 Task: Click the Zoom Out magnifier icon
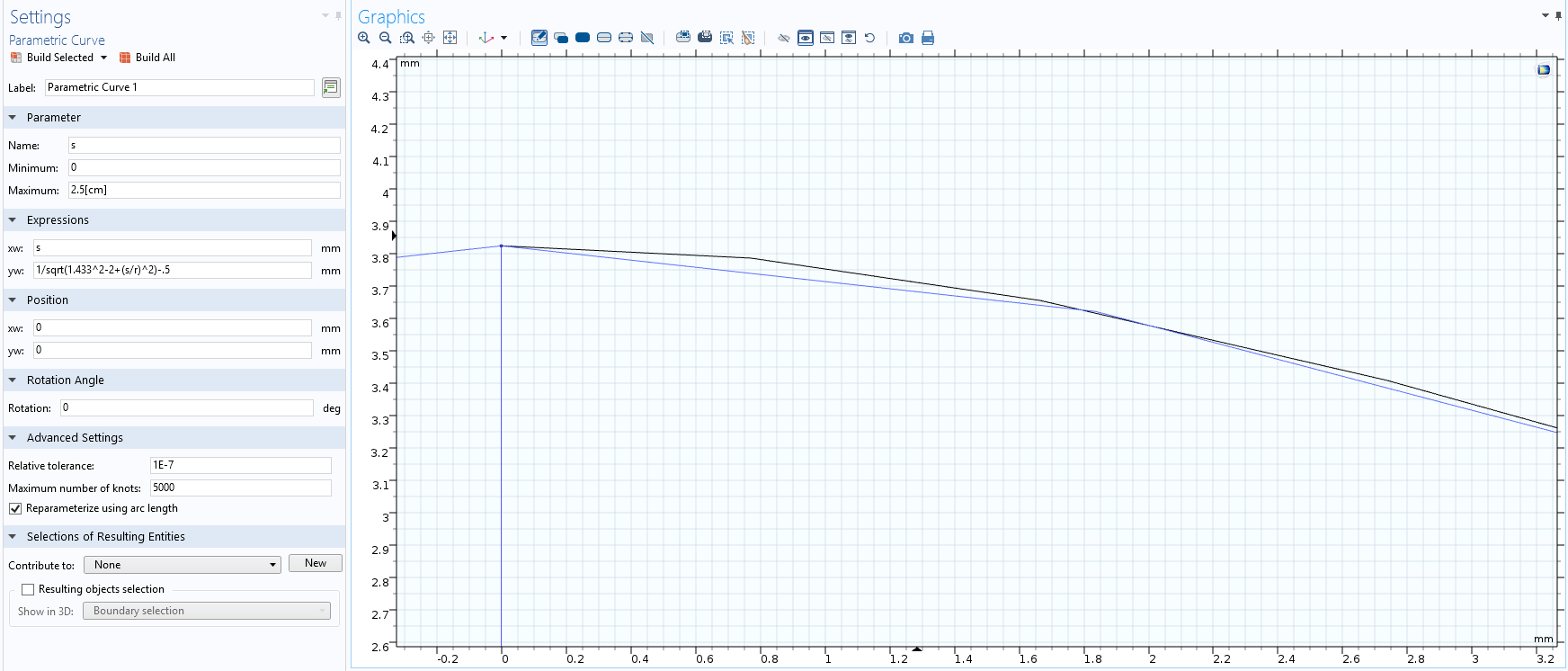(x=386, y=38)
